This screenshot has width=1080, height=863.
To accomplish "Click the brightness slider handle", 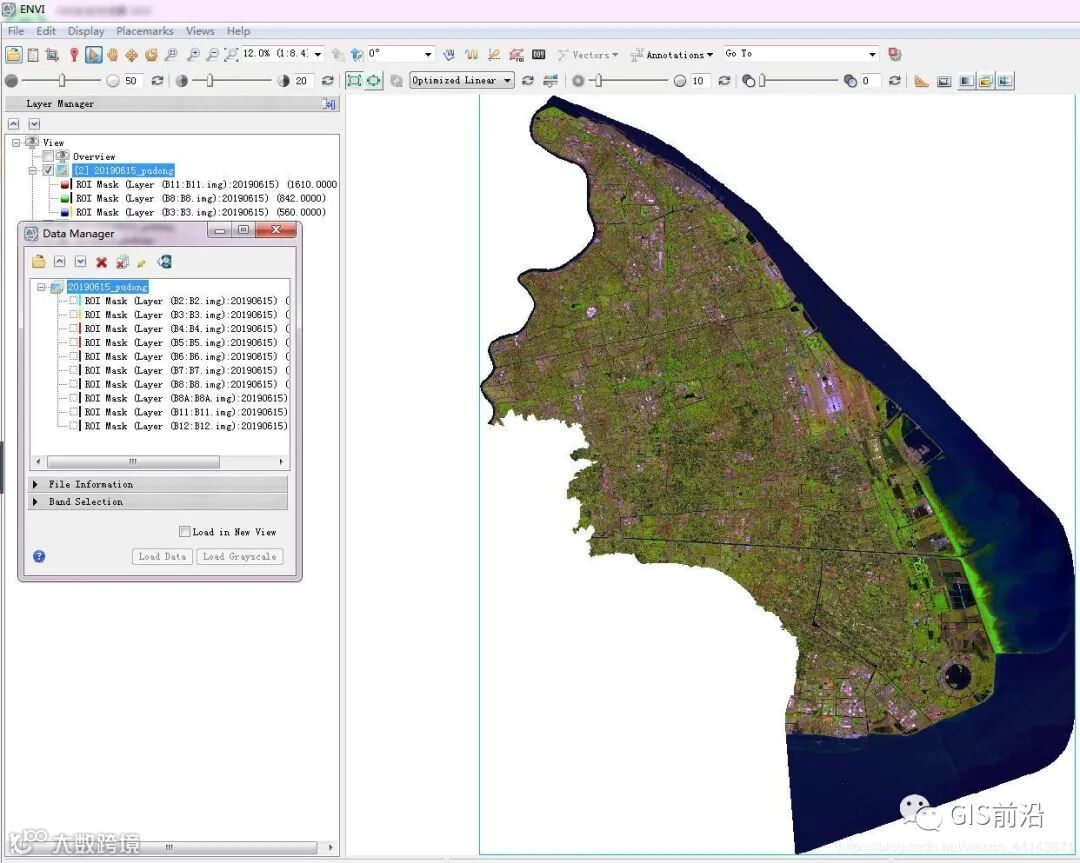I will 62,81.
